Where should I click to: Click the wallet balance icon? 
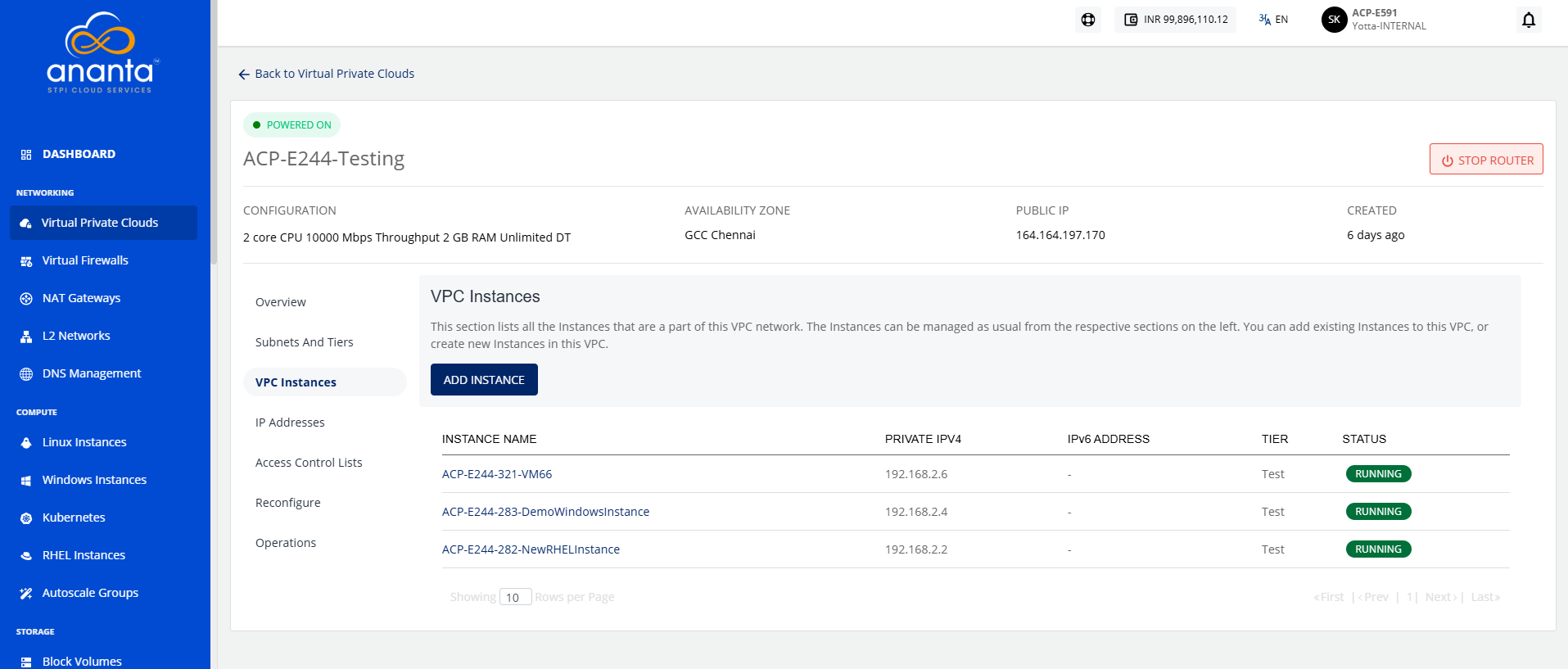(1131, 20)
